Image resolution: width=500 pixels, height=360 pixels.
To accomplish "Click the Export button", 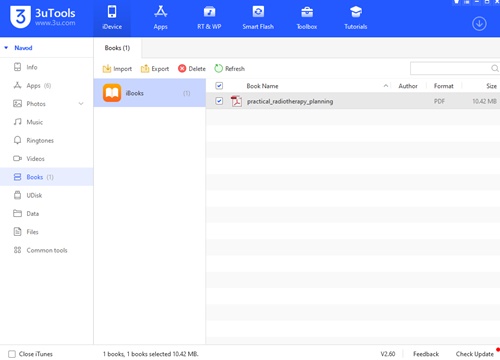I will pyautogui.click(x=155, y=69).
